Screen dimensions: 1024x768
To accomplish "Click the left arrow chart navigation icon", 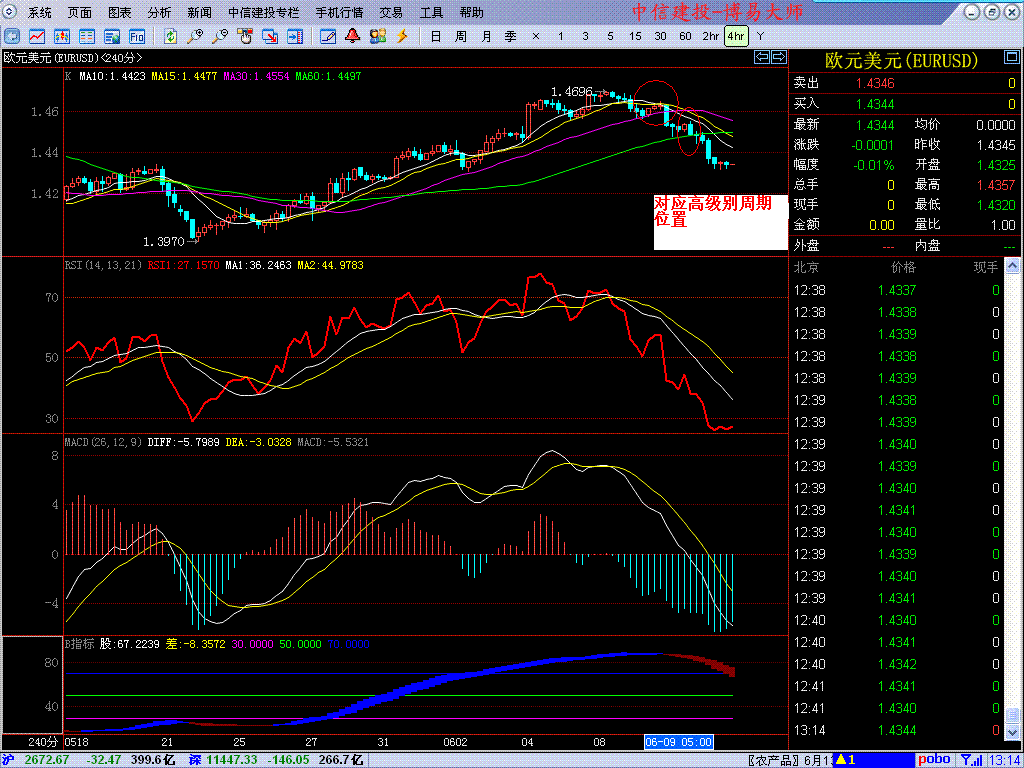I will (761, 57).
